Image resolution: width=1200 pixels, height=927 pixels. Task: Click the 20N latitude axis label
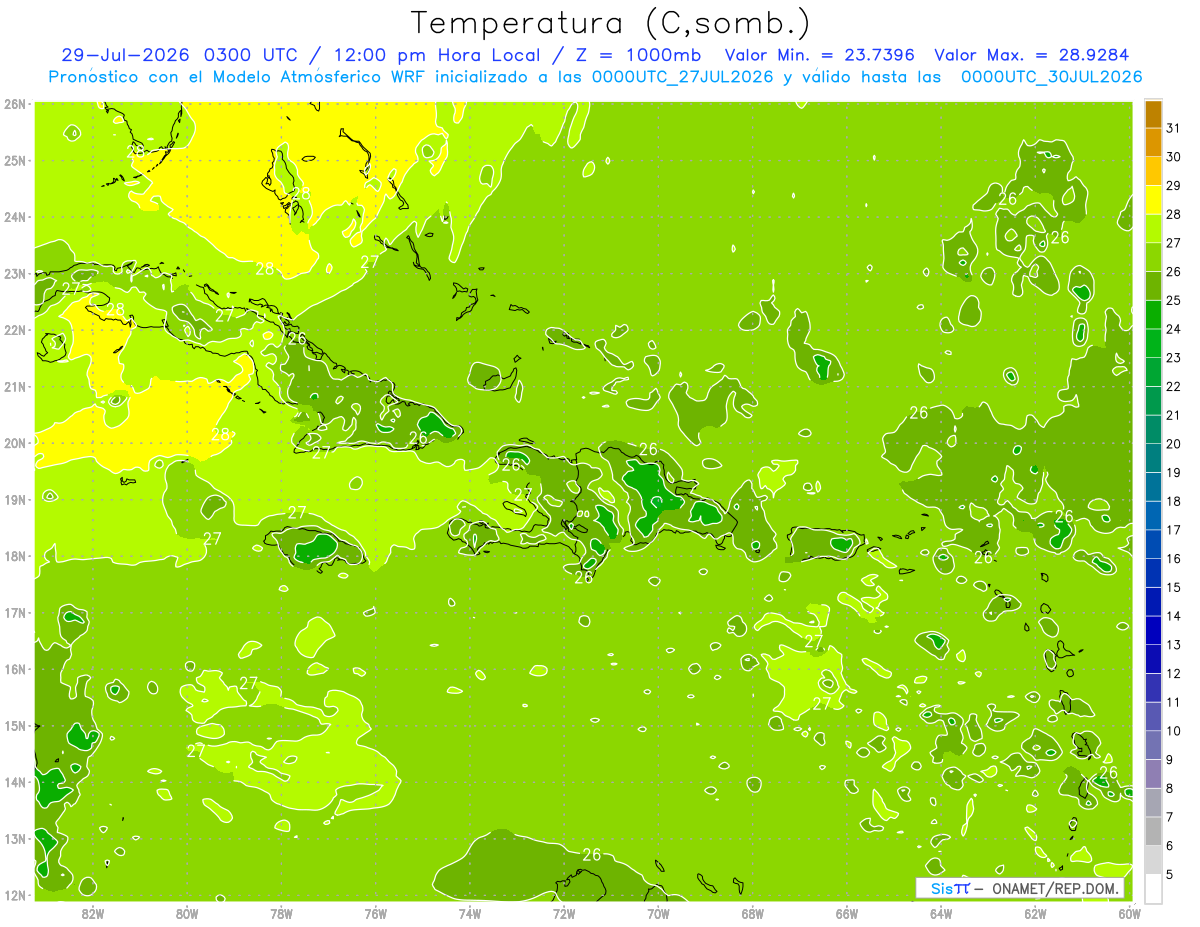[x=14, y=443]
